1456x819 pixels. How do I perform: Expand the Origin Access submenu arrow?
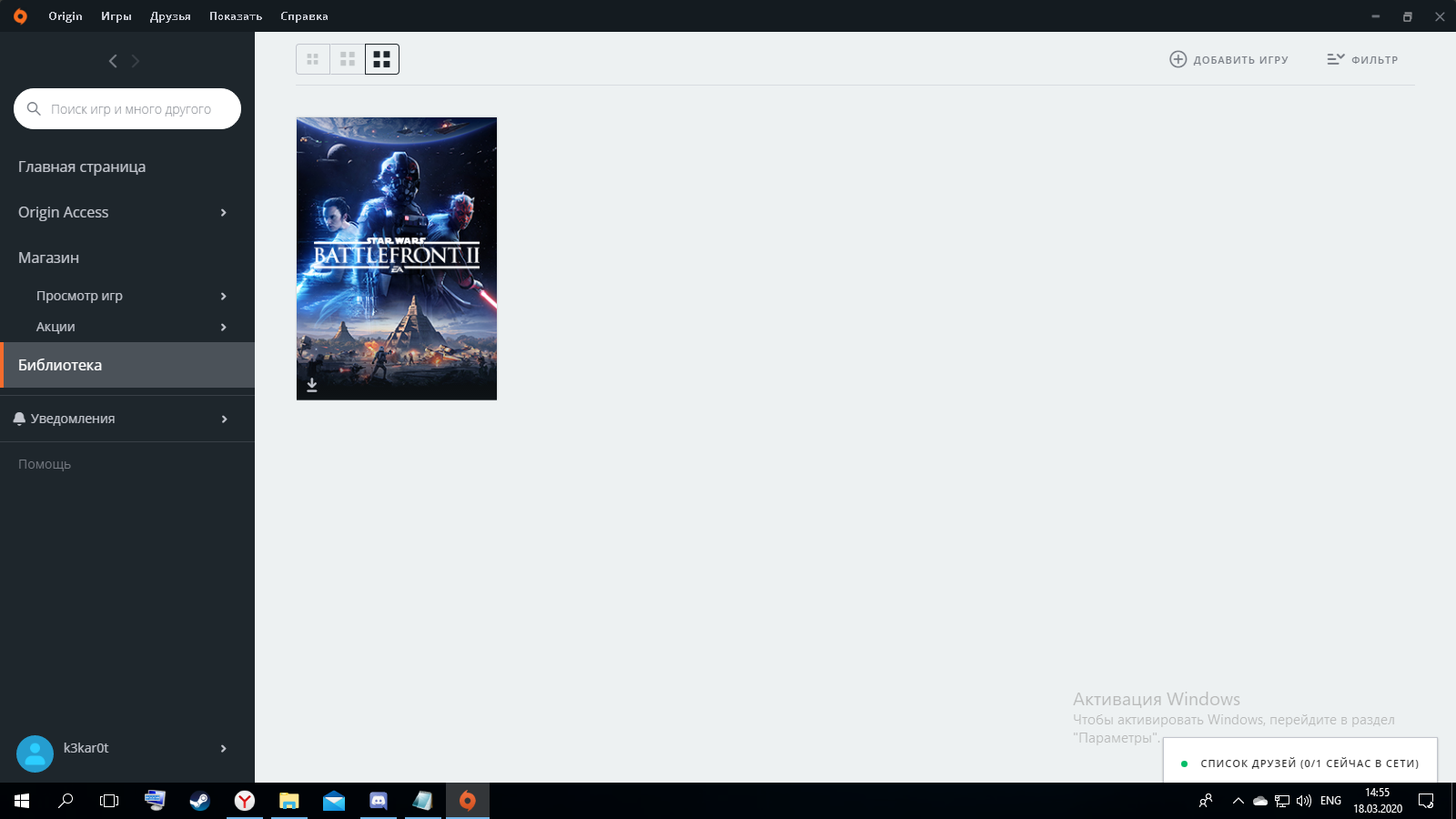pos(224,212)
